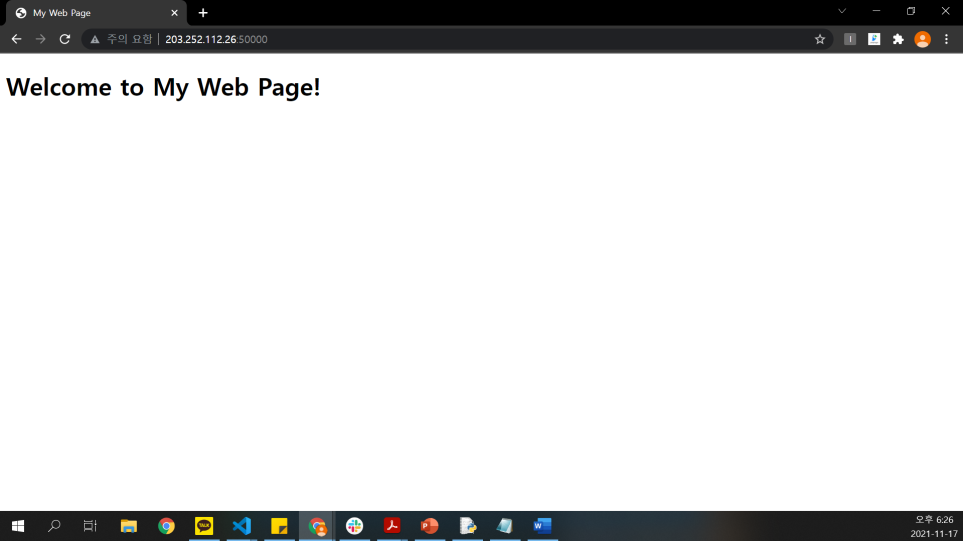Reload the current page
The height and width of the screenshot is (541, 963).
(64, 39)
